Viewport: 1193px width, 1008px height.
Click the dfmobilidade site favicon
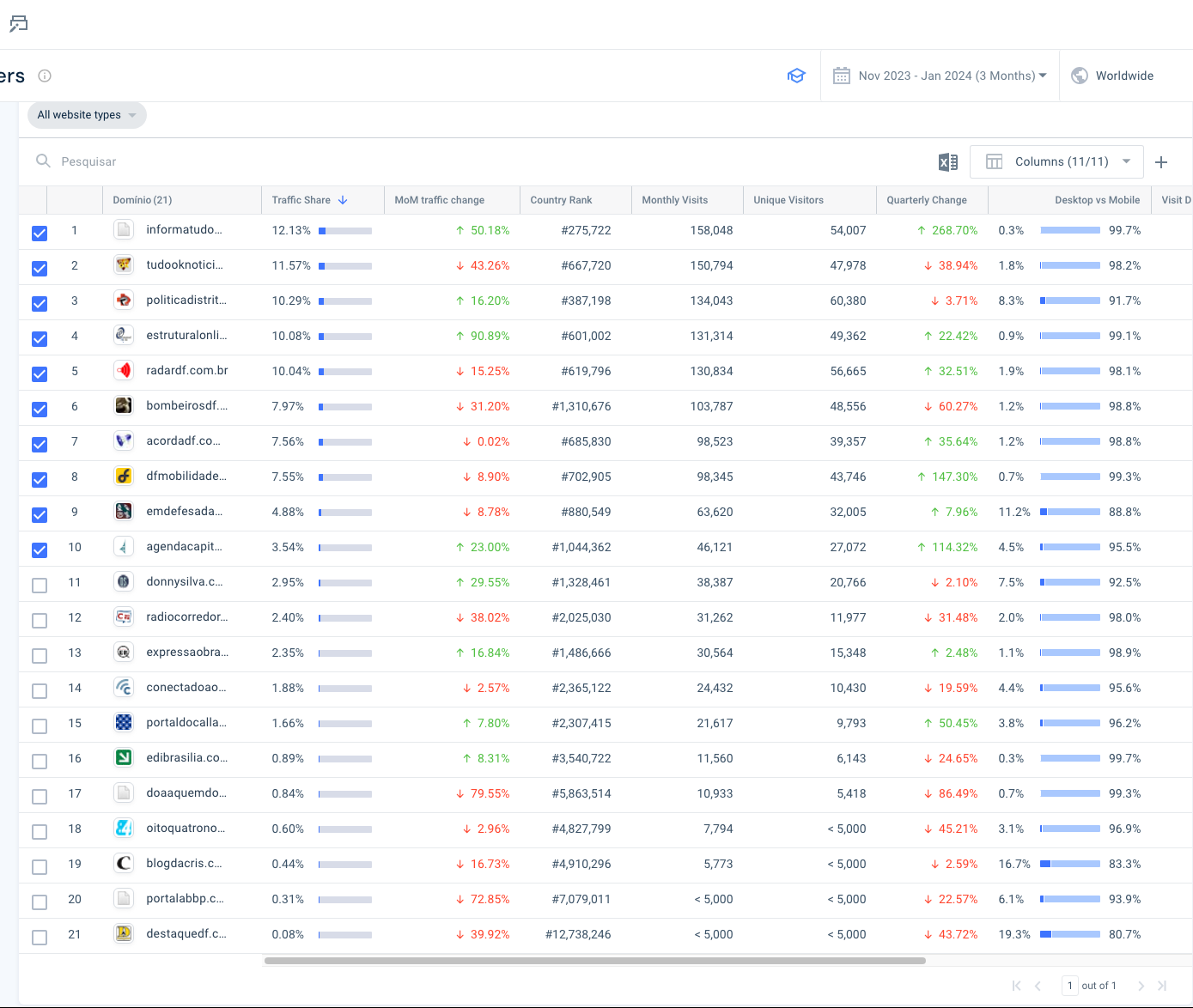pyautogui.click(x=124, y=477)
